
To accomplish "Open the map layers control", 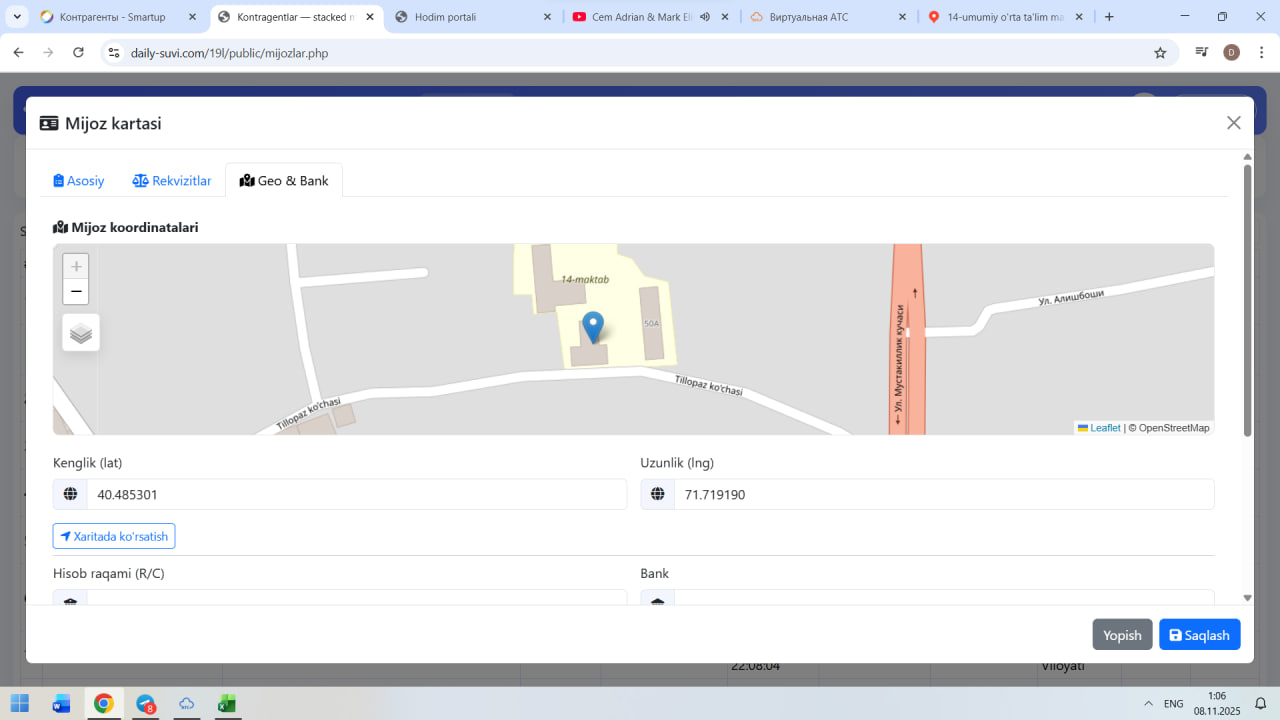I will [x=81, y=333].
